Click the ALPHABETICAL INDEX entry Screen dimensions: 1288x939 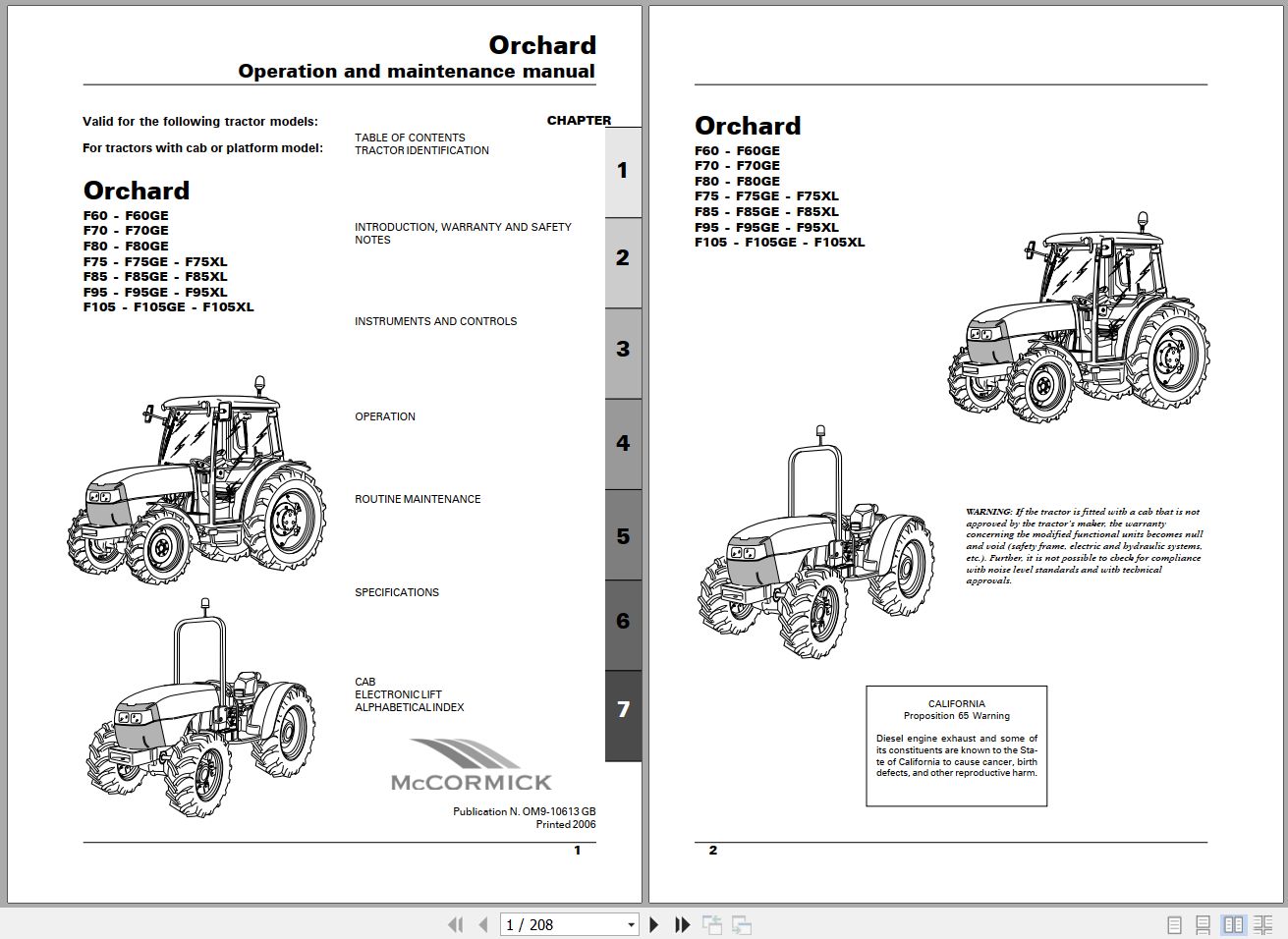coord(410,707)
